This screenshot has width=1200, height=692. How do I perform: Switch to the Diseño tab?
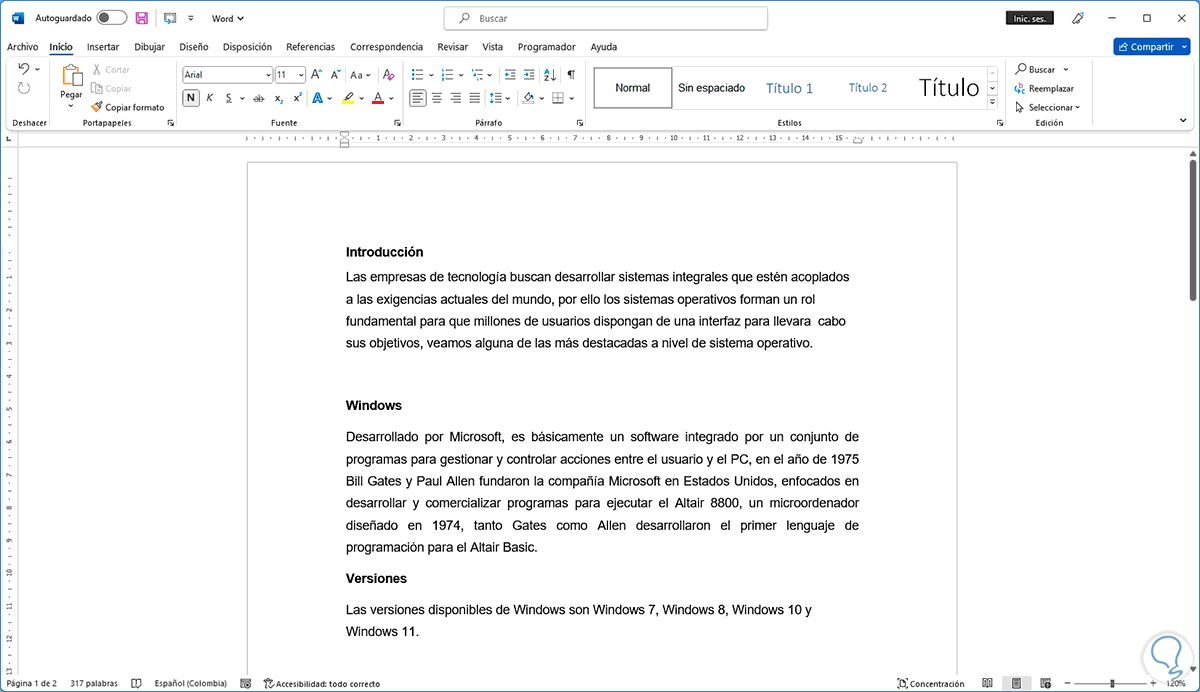[194, 47]
